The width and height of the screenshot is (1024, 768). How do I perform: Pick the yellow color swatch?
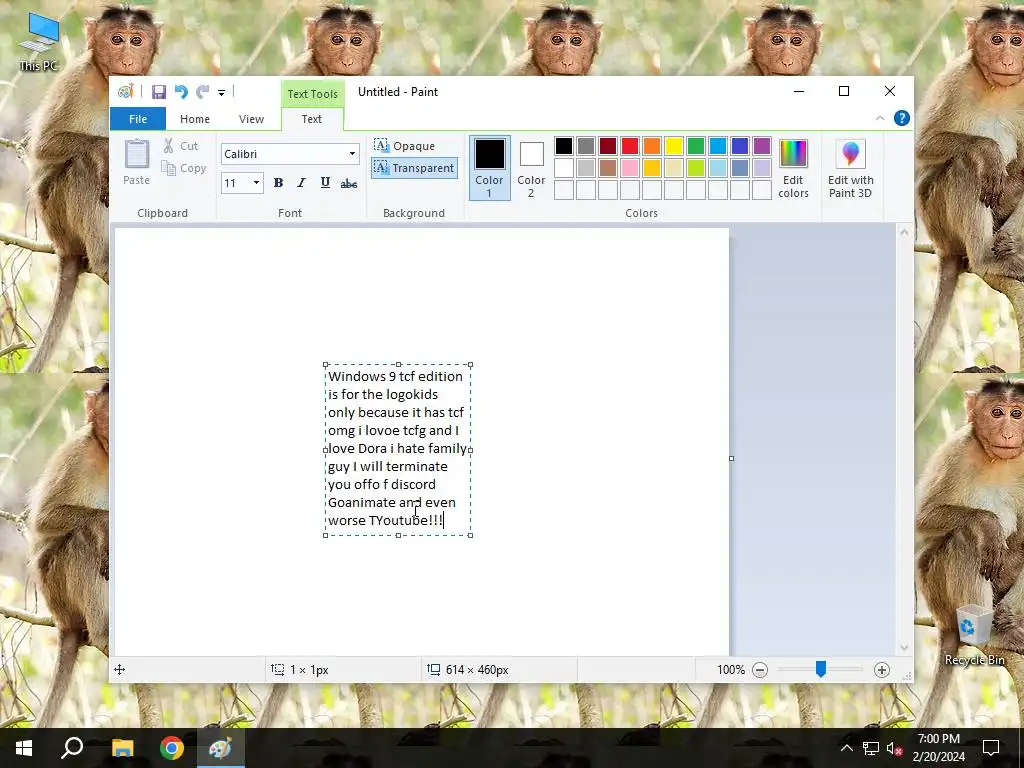(674, 146)
